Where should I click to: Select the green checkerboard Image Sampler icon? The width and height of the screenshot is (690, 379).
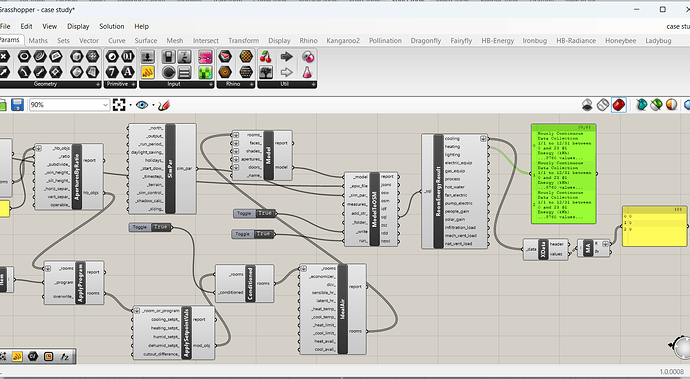point(205,72)
